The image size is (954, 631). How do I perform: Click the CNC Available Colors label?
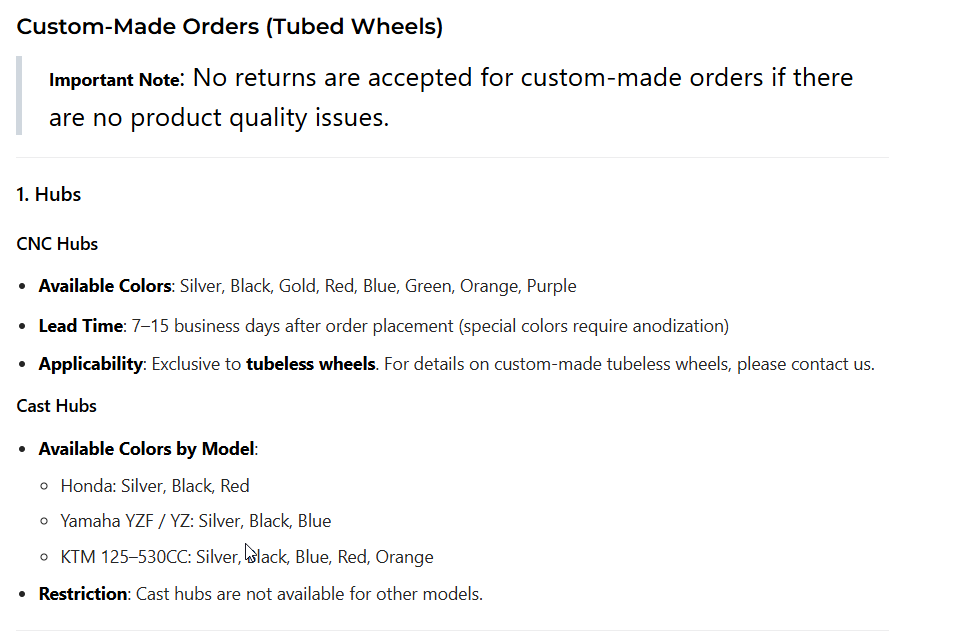pyautogui.click(x=105, y=286)
